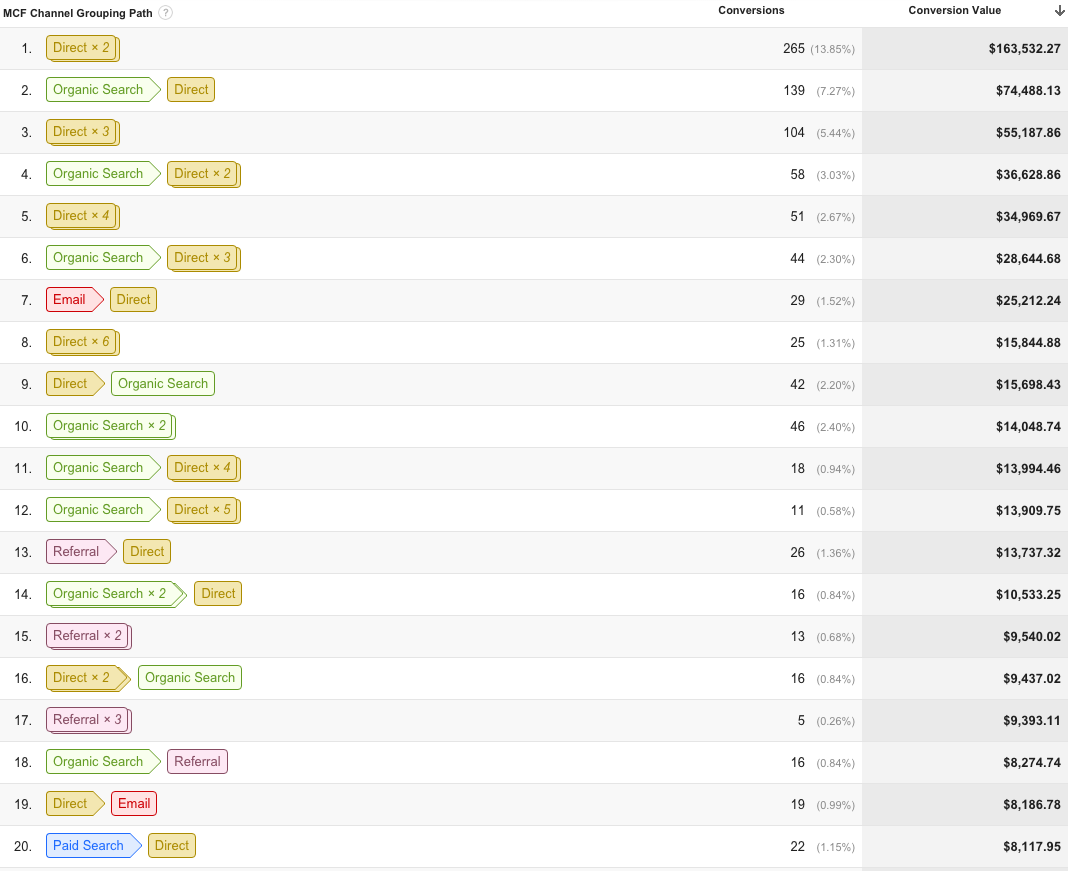The height and width of the screenshot is (871, 1068).
Task: Select the Referral × 2 tag in row 15
Action: [x=89, y=636]
